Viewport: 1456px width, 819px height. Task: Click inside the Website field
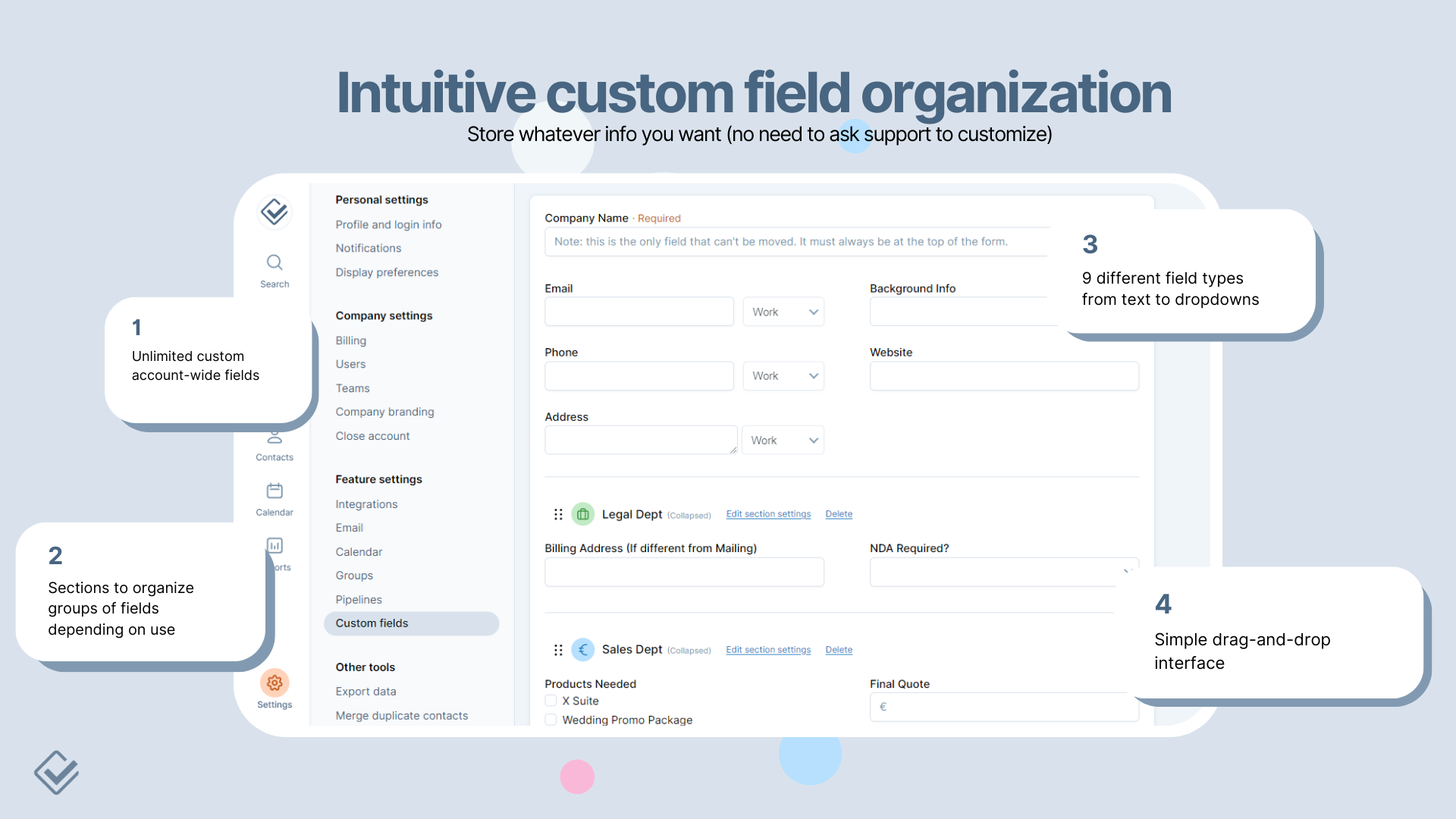(x=1003, y=375)
